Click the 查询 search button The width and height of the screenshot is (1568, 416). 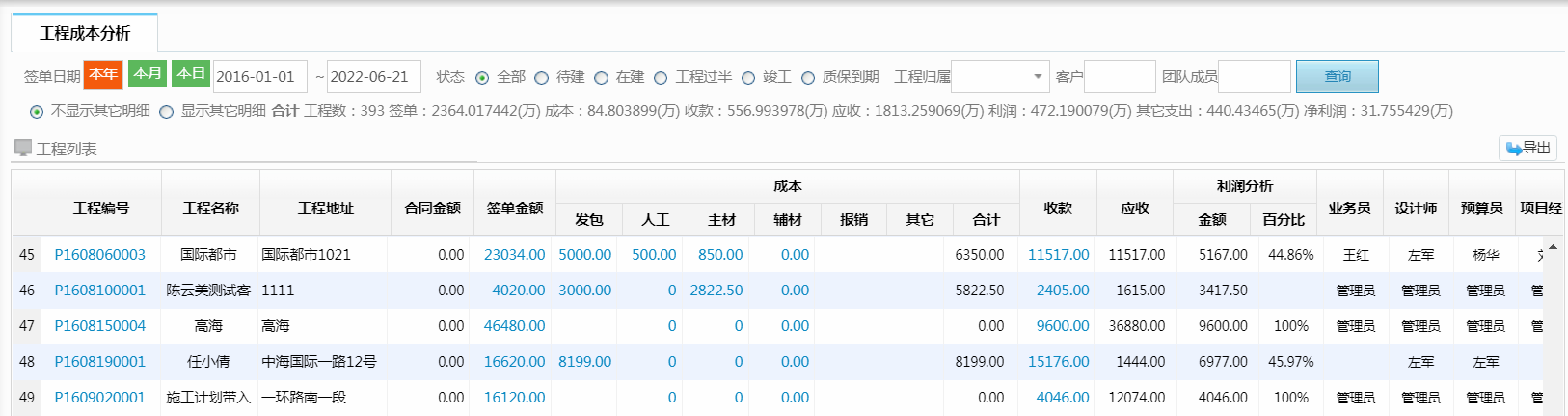point(1337,76)
